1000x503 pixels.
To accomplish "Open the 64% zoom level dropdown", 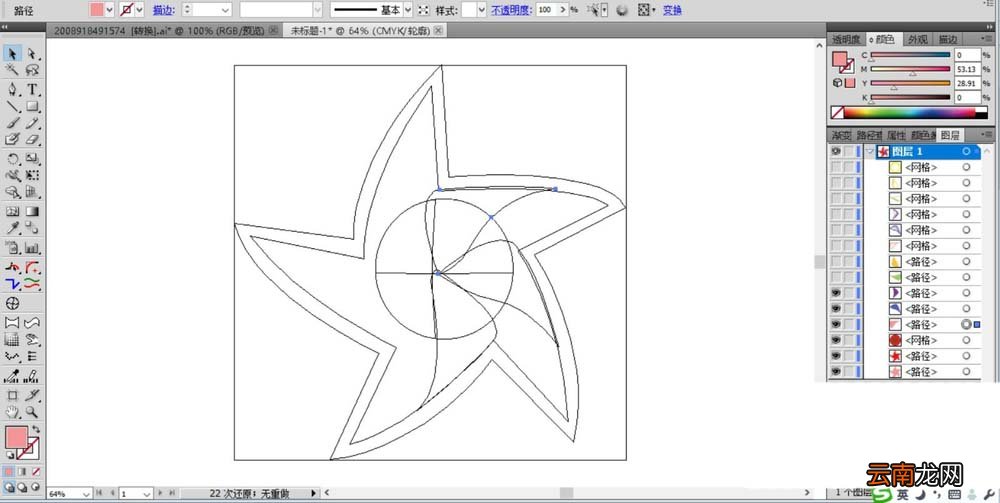I will pyautogui.click(x=86, y=494).
